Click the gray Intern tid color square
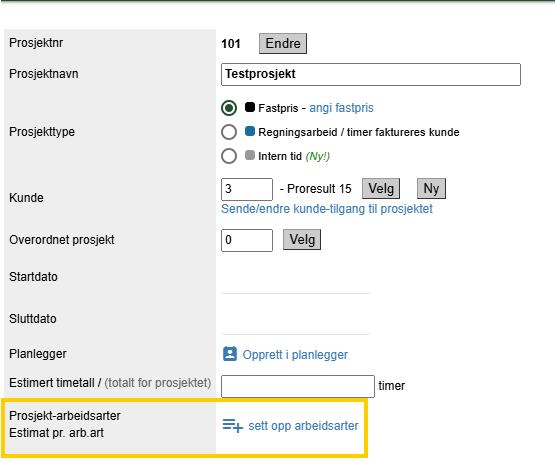The height and width of the screenshot is (459, 555). (x=250, y=155)
